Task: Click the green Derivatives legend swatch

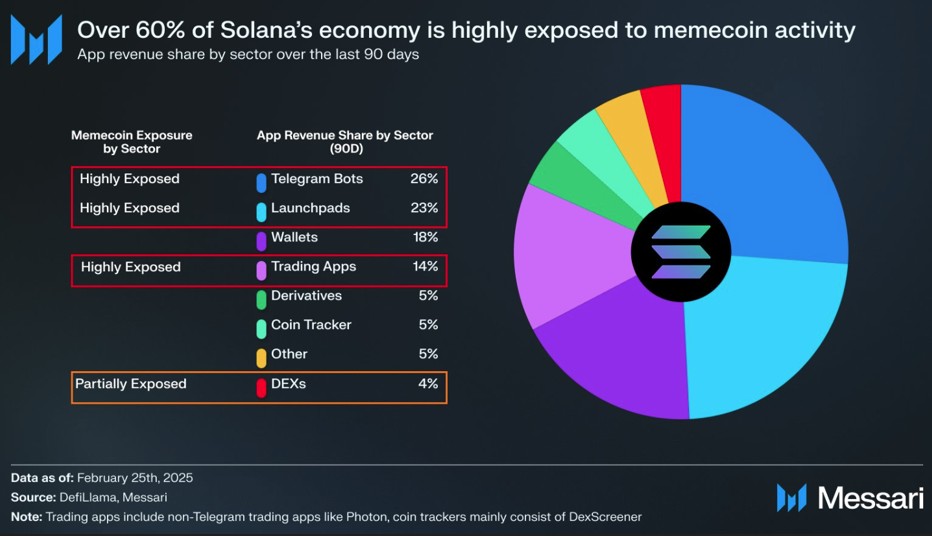Action: (x=261, y=298)
